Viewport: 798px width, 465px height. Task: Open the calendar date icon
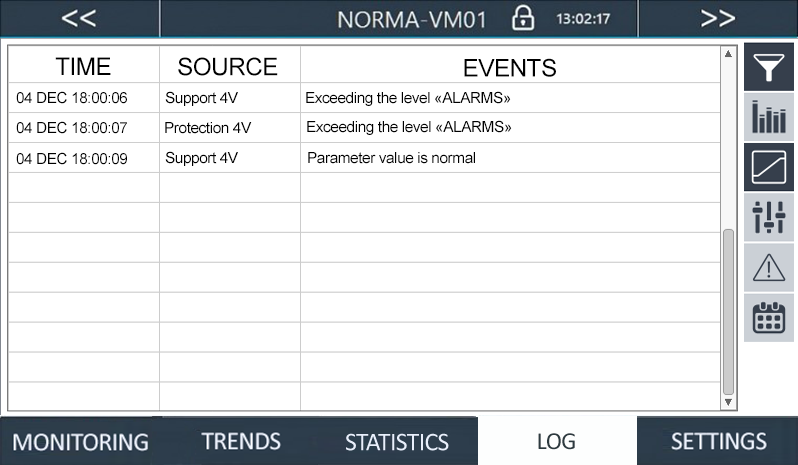(x=768, y=317)
